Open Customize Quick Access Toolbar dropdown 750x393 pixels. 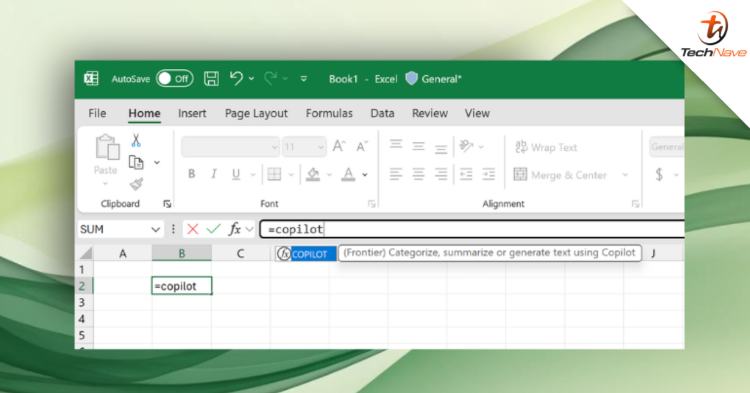pos(304,79)
